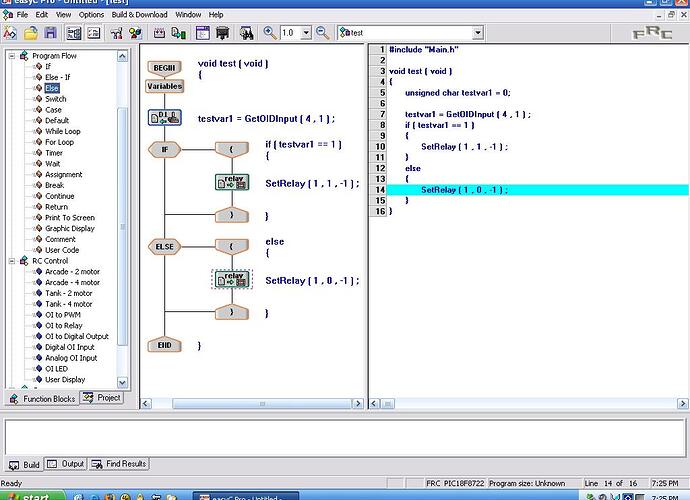Select the ELSE block in flowchart
This screenshot has width=690, height=500.
tap(165, 246)
